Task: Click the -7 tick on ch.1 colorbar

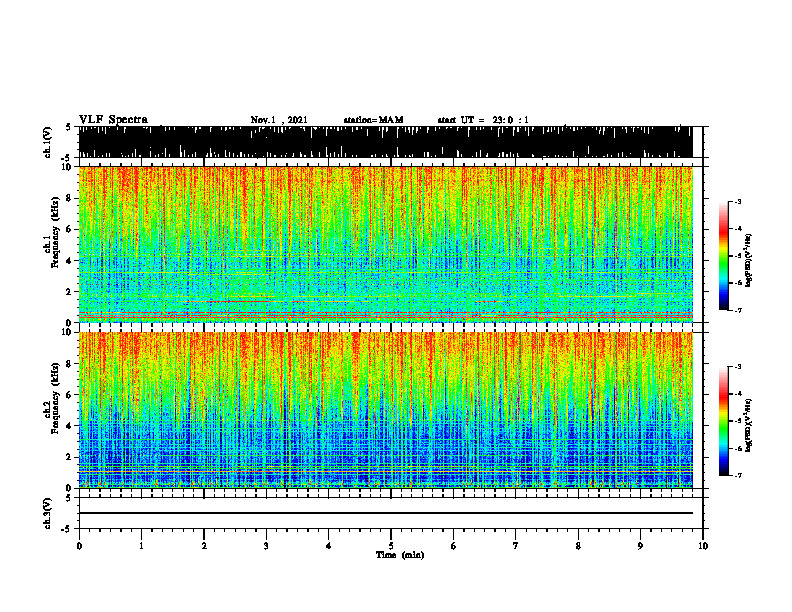Action: tap(738, 310)
